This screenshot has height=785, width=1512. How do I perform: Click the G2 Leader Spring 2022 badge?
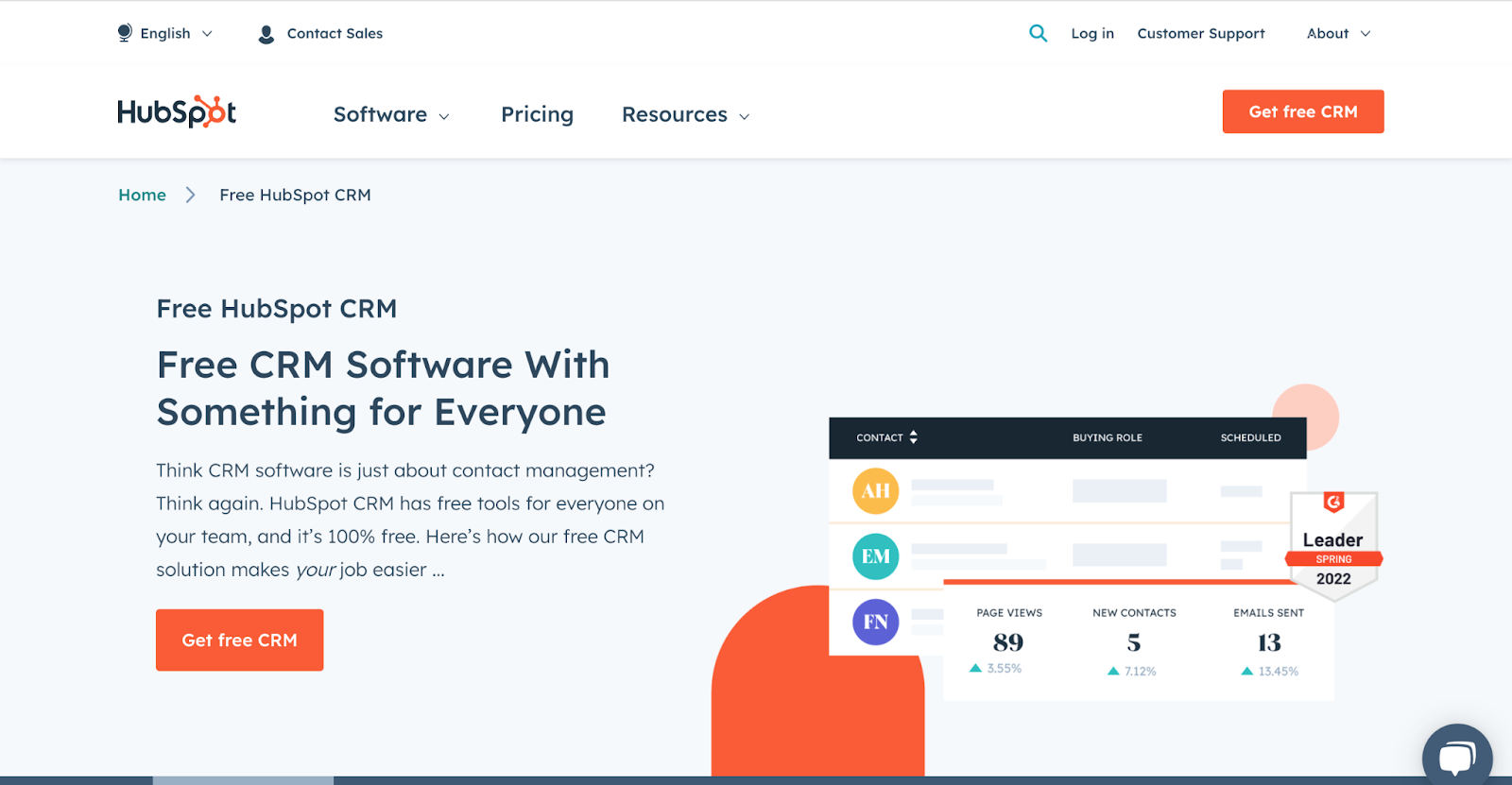coord(1333,545)
